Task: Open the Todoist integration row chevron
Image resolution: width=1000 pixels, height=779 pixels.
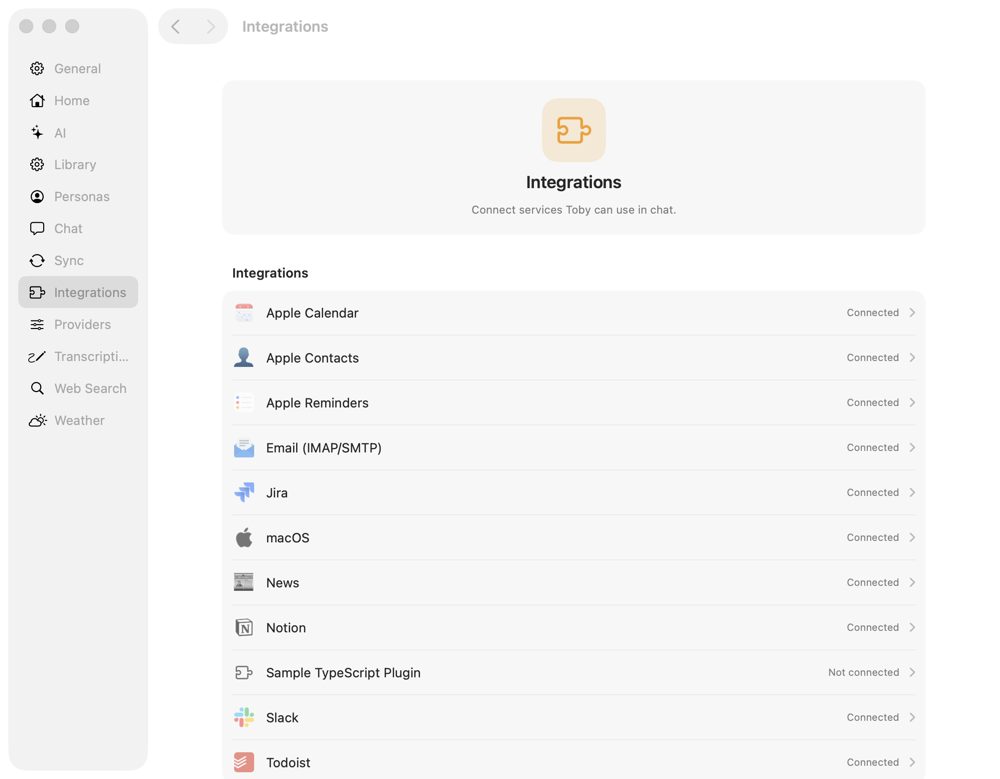Action: click(912, 762)
